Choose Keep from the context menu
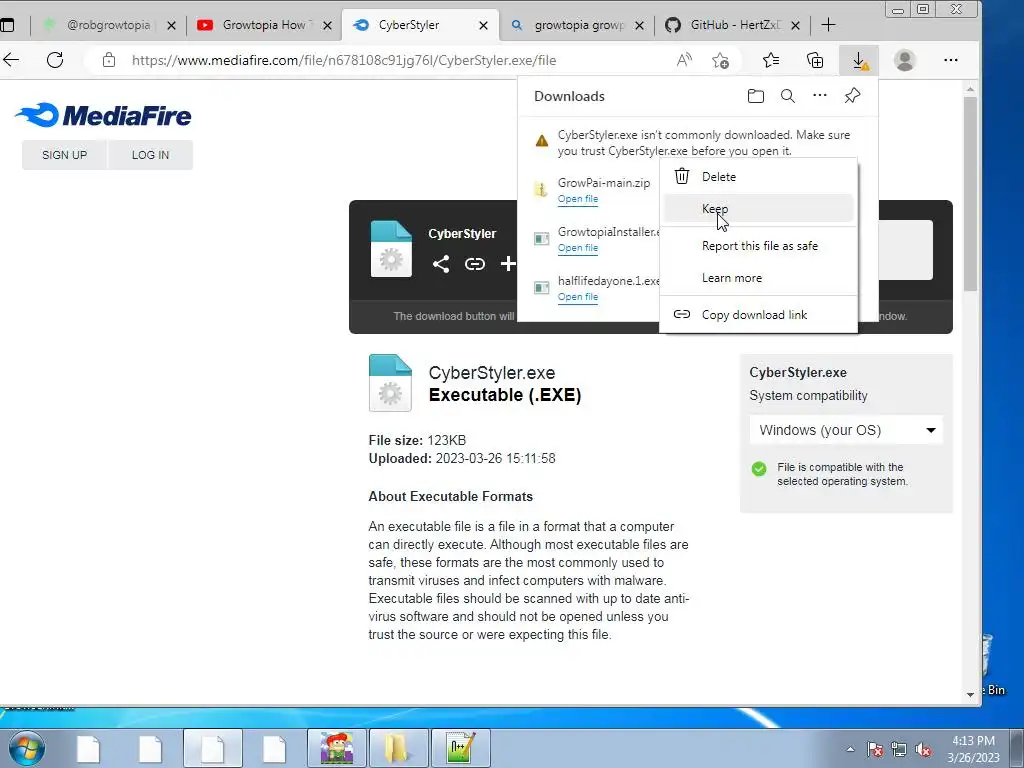1024x768 pixels. (758, 208)
